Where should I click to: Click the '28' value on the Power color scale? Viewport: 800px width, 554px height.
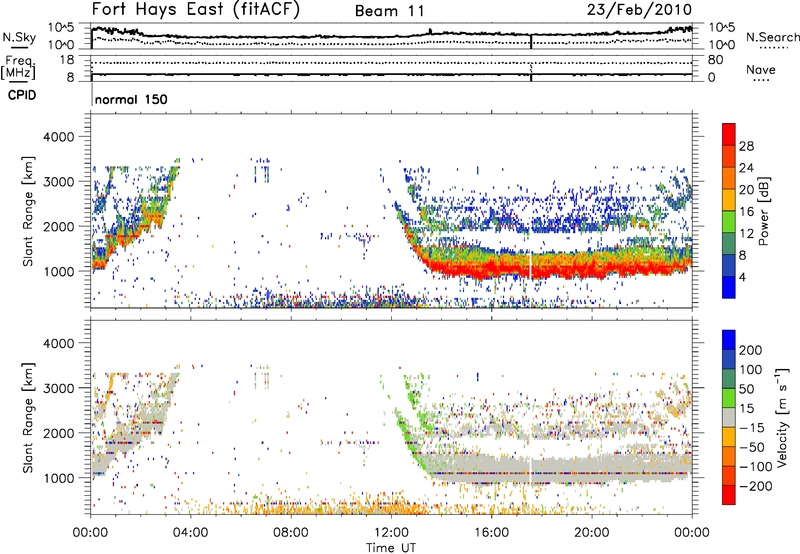click(746, 146)
